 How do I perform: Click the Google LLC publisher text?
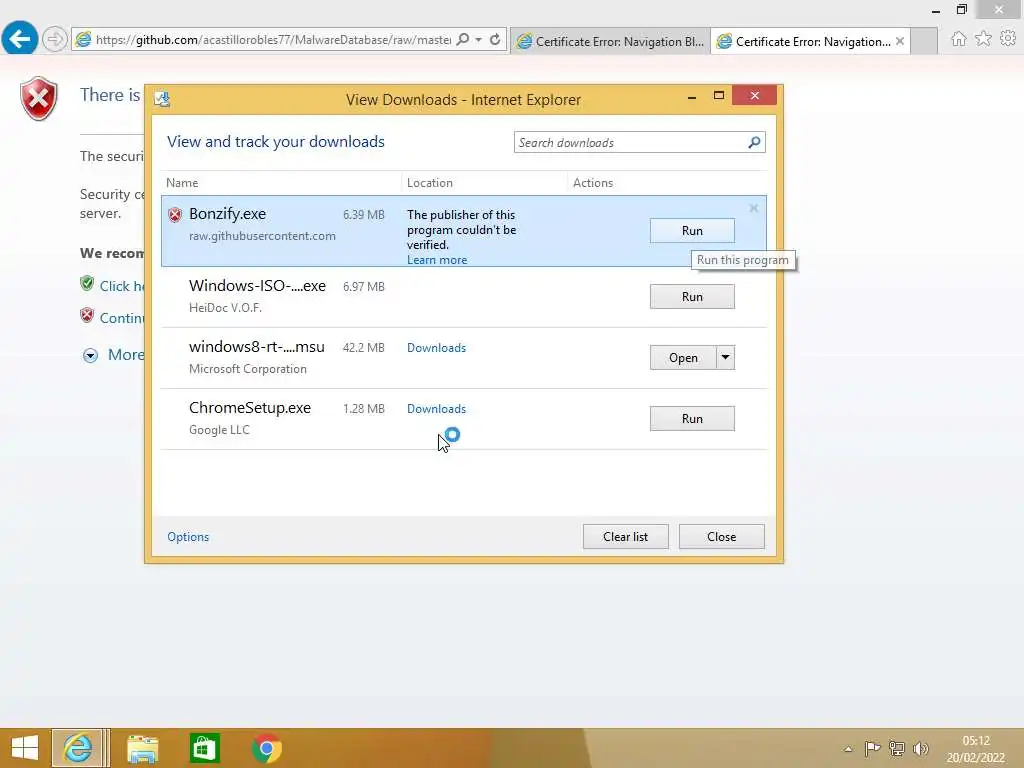(x=219, y=430)
